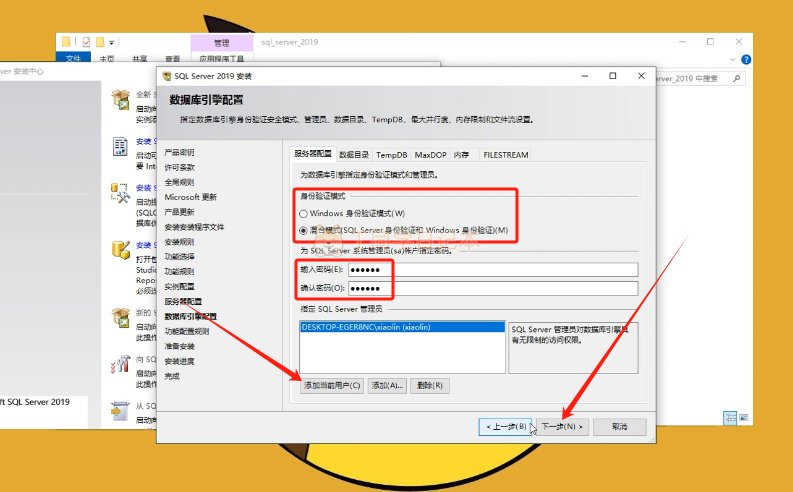Select Windows 身份验证模式(W) radio button
This screenshot has height=492, width=793.
pyautogui.click(x=303, y=214)
